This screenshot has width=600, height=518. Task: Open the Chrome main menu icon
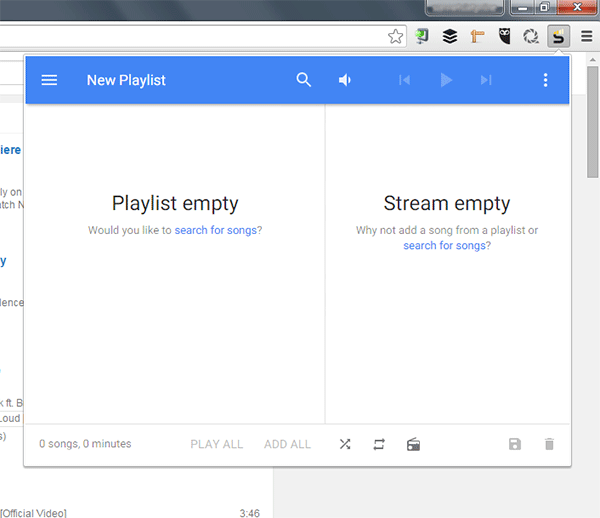[587, 36]
